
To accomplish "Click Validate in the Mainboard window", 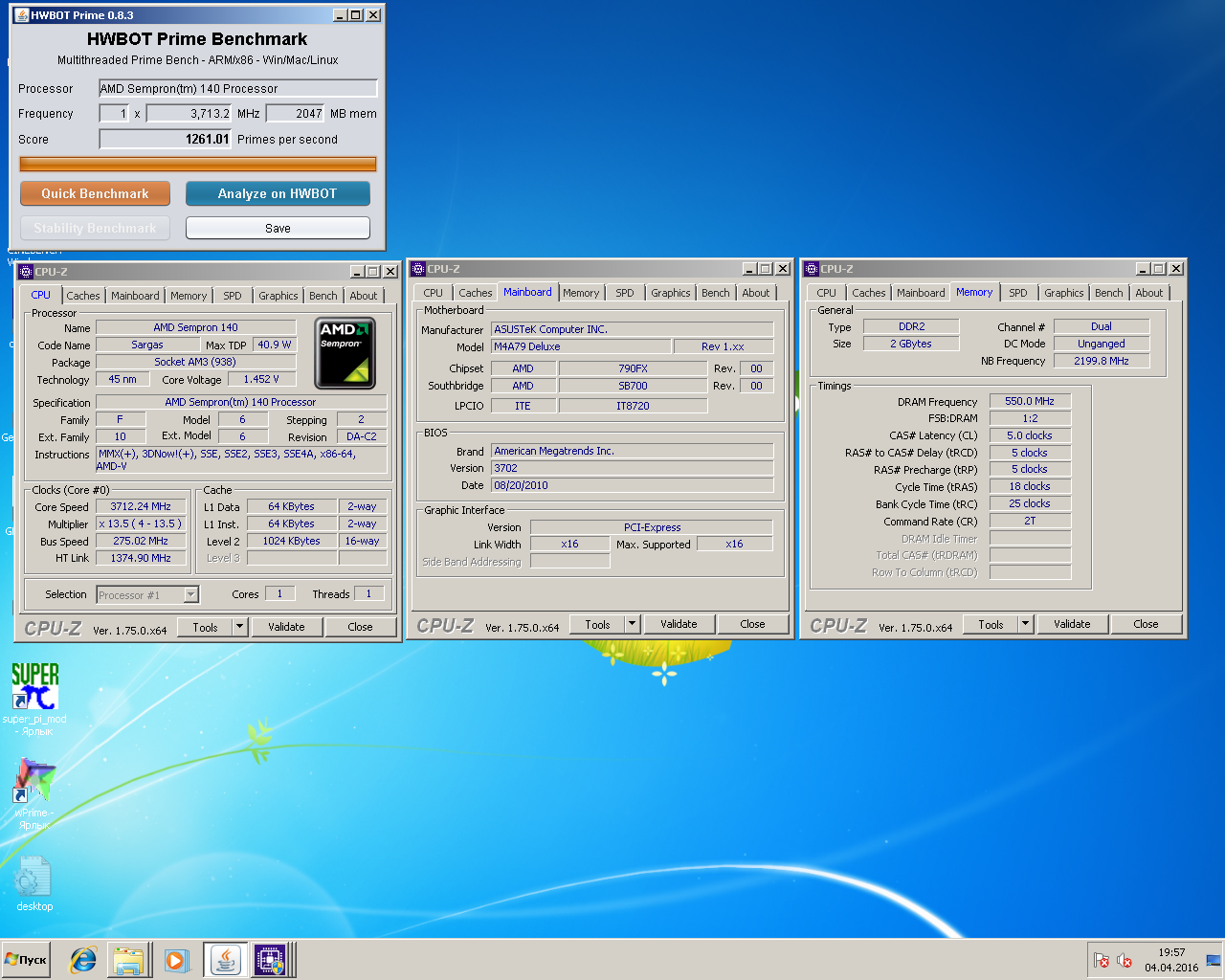I will (679, 624).
